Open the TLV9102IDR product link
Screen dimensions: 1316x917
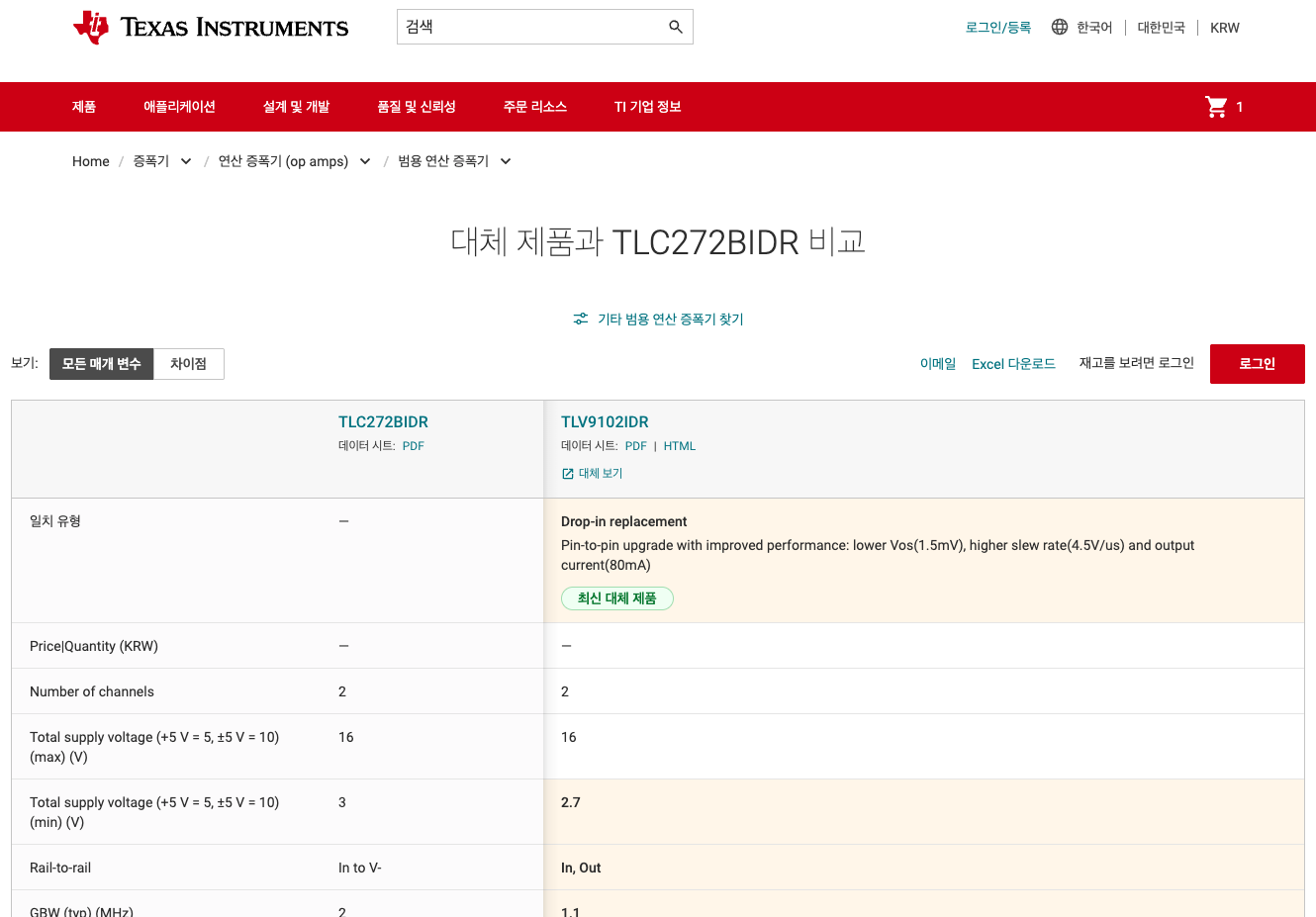click(x=605, y=422)
